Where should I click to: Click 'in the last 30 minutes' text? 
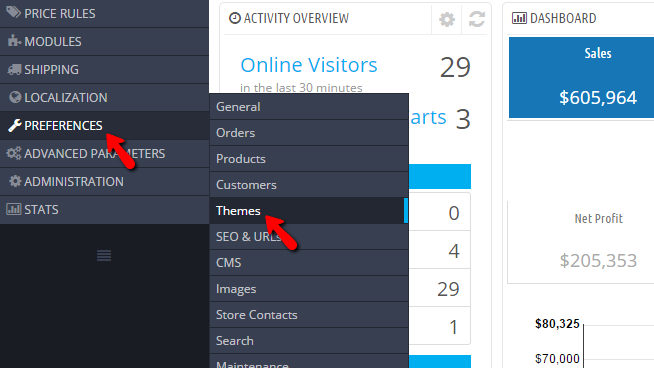(x=301, y=88)
